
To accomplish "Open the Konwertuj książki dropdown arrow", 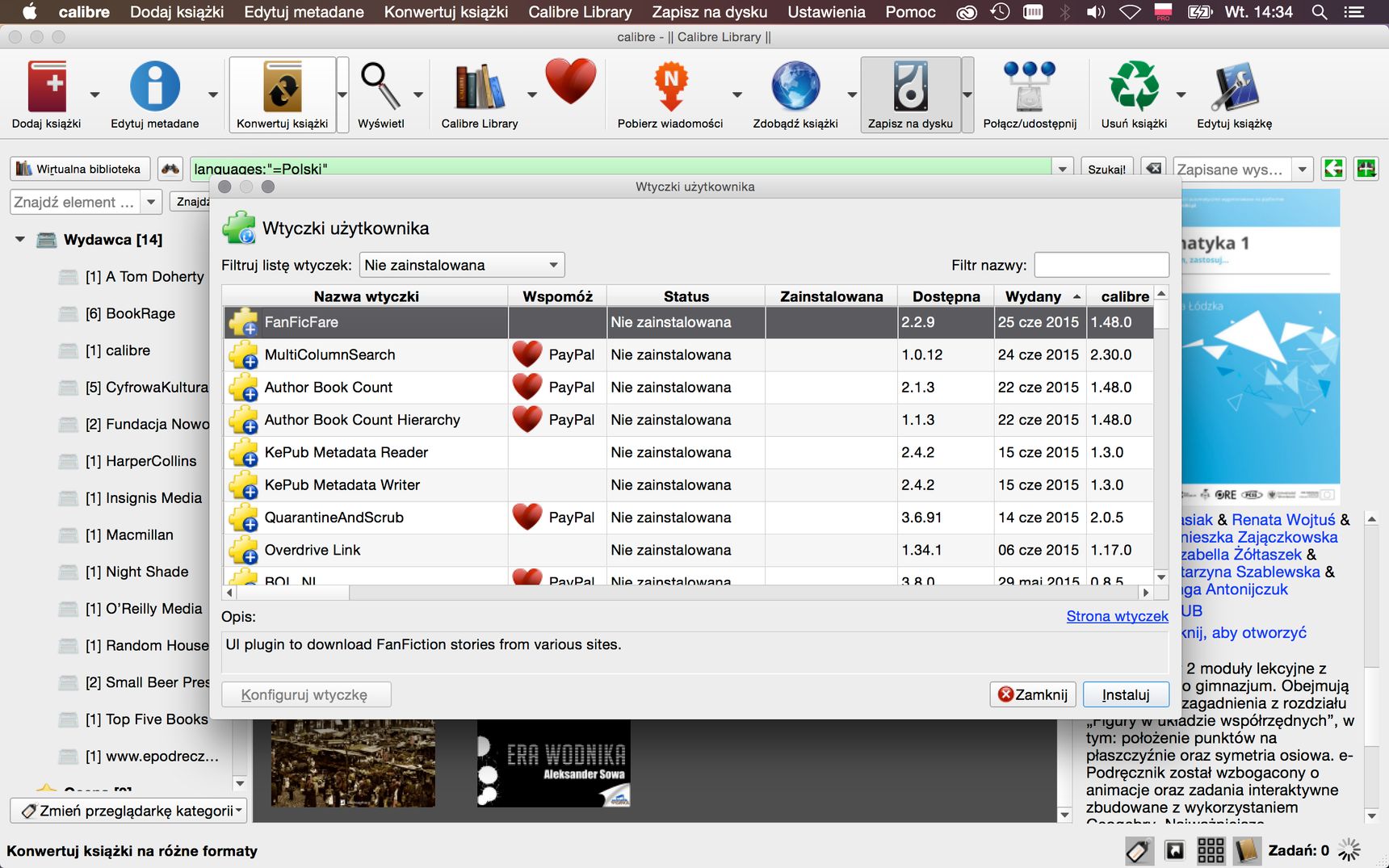I will [x=342, y=94].
